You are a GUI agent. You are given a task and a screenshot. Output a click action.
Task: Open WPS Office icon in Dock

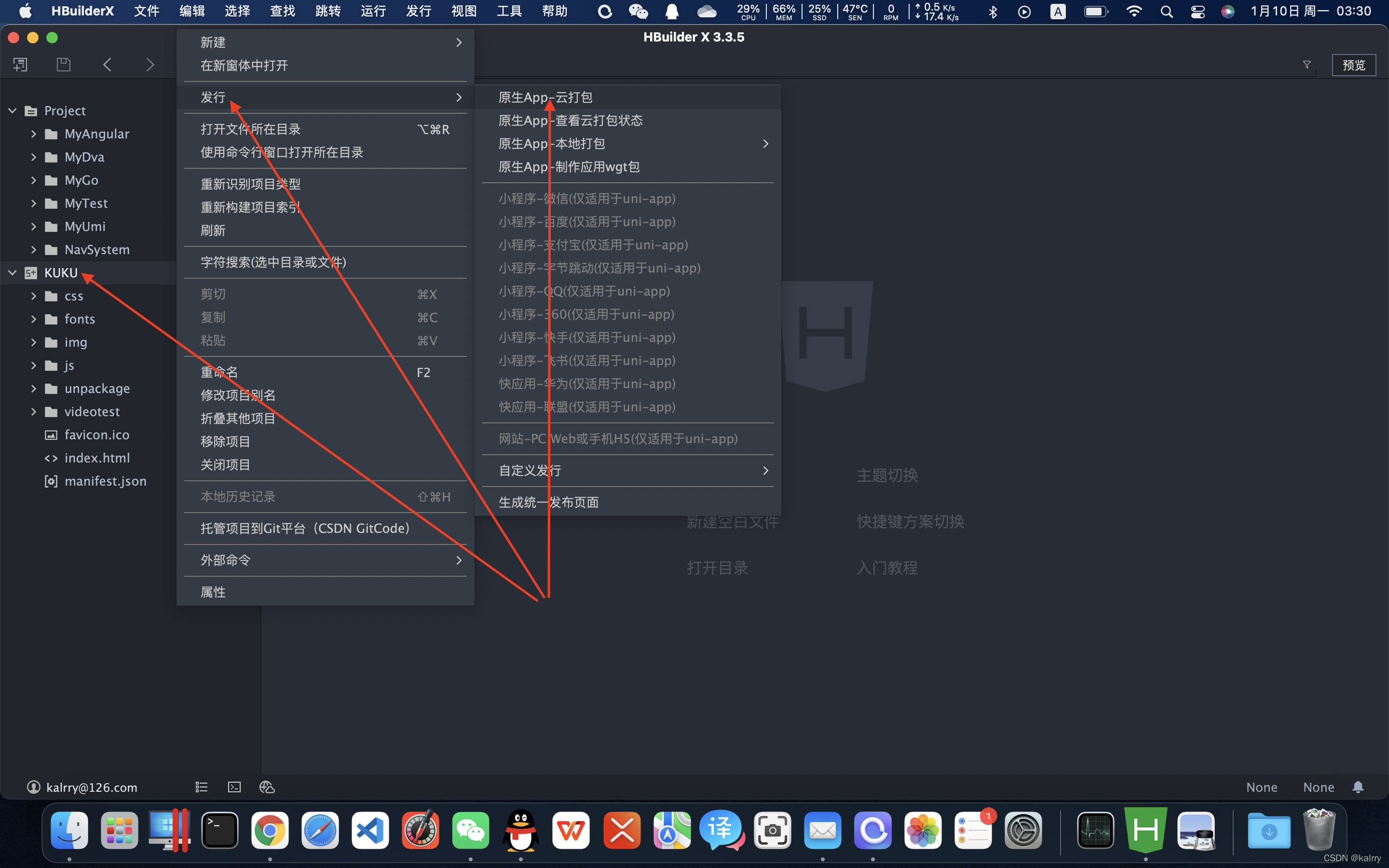571,830
